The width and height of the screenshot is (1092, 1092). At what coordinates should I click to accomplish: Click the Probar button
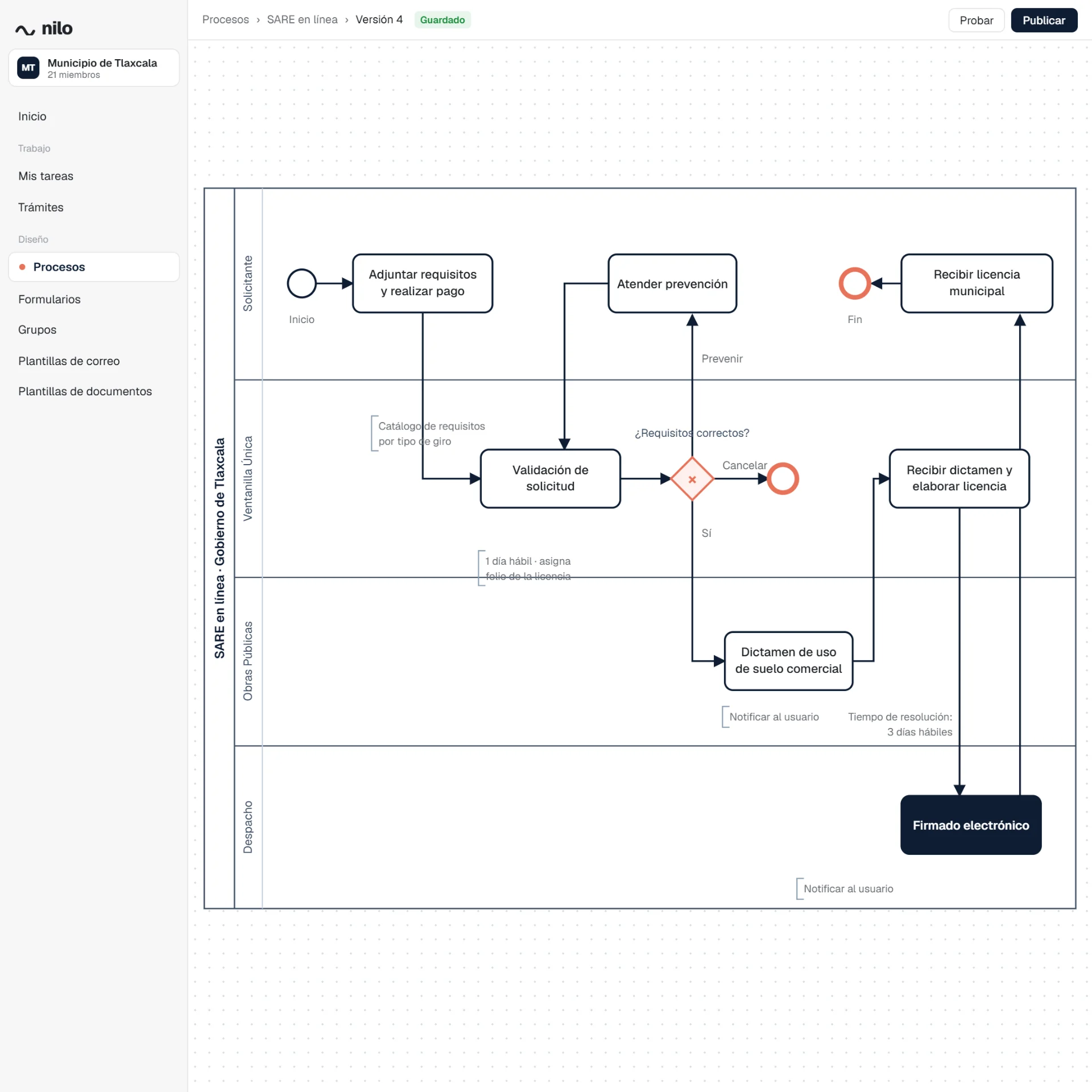[x=976, y=20]
